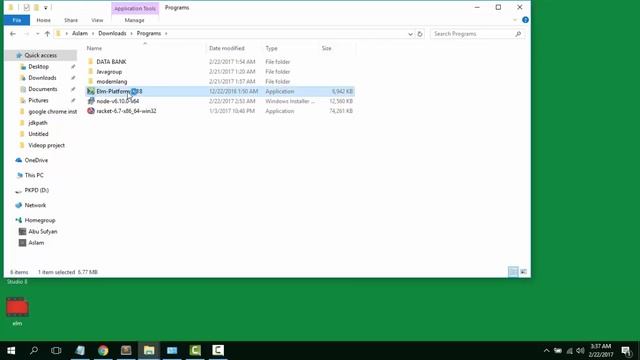This screenshot has width=640, height=360.
Task: Select Quick access in navigation pane
Action: pos(40,55)
